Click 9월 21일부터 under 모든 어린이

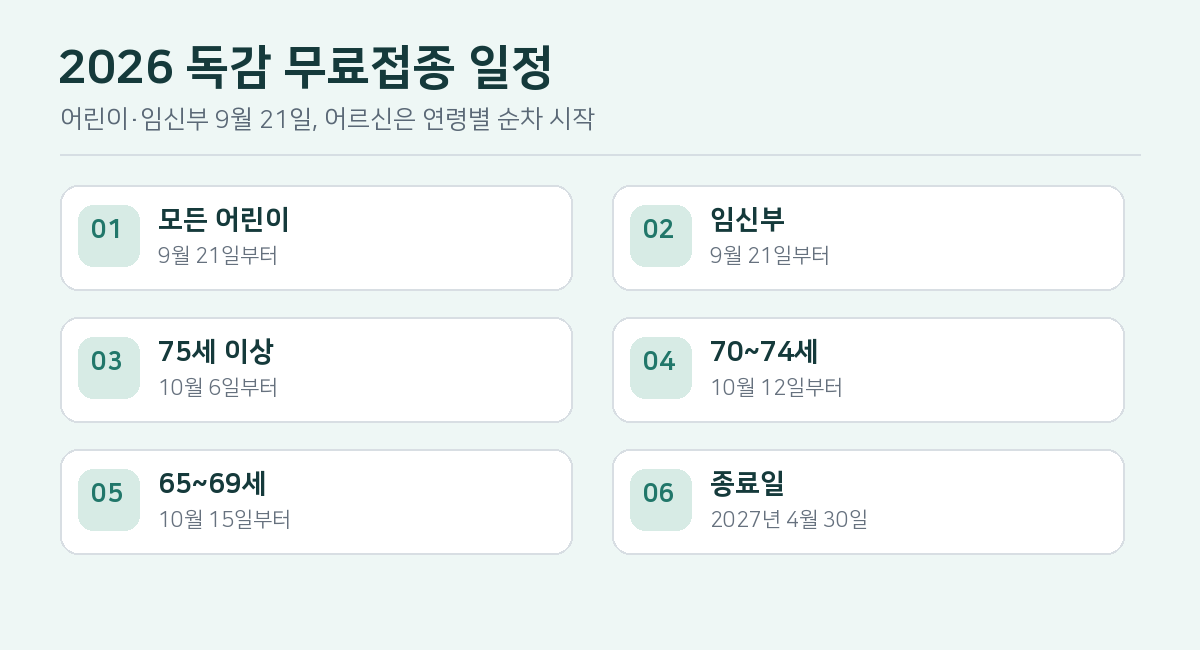218,255
